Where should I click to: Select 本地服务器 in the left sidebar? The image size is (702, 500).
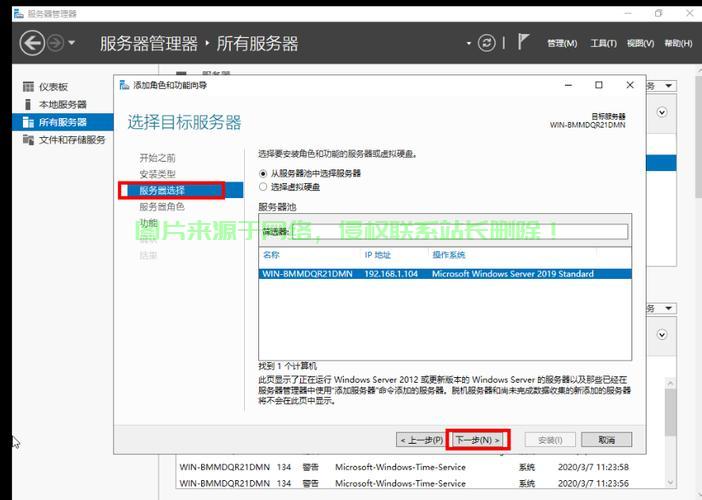(63, 105)
